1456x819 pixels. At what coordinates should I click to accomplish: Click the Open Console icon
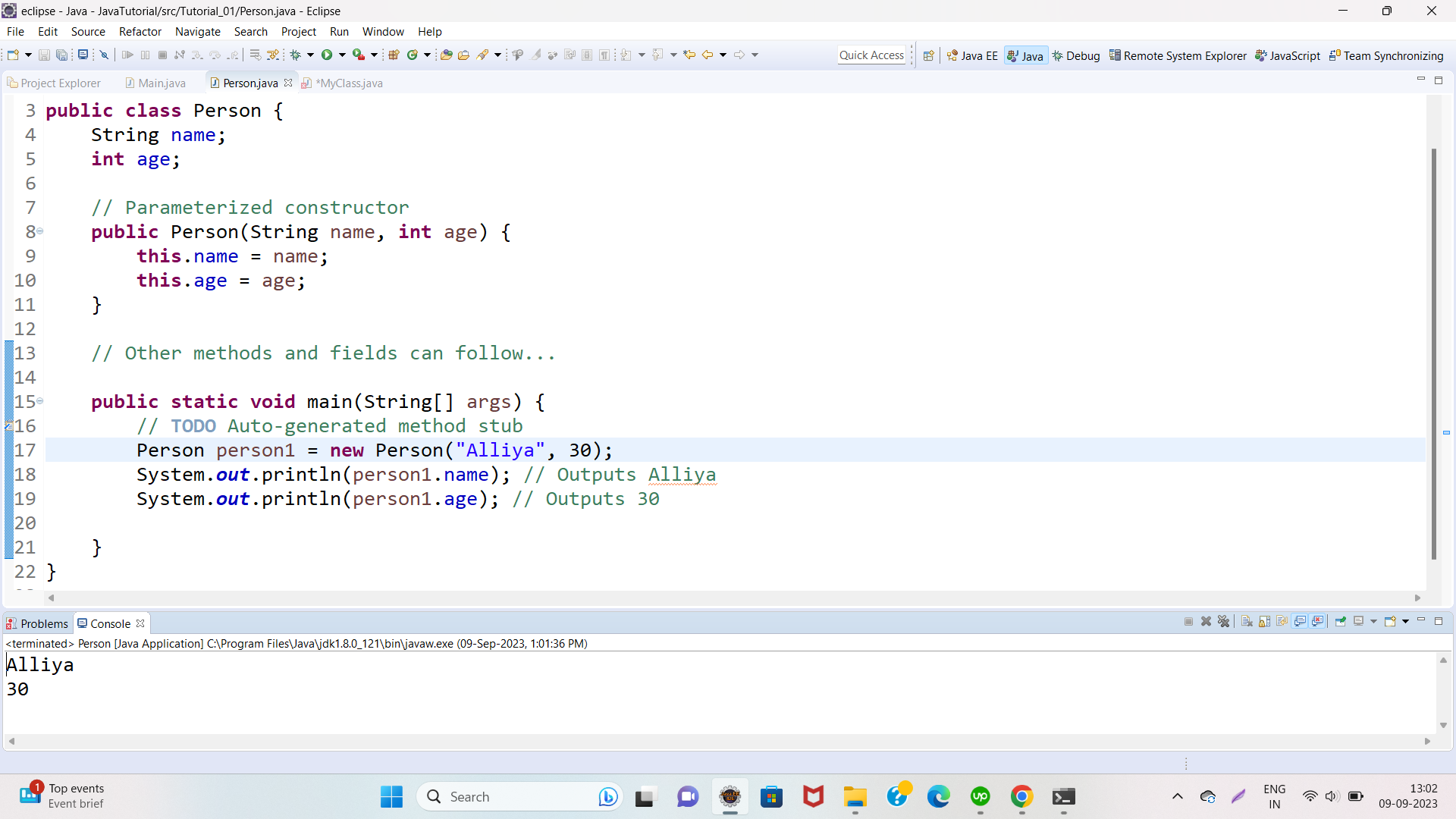tap(1390, 622)
